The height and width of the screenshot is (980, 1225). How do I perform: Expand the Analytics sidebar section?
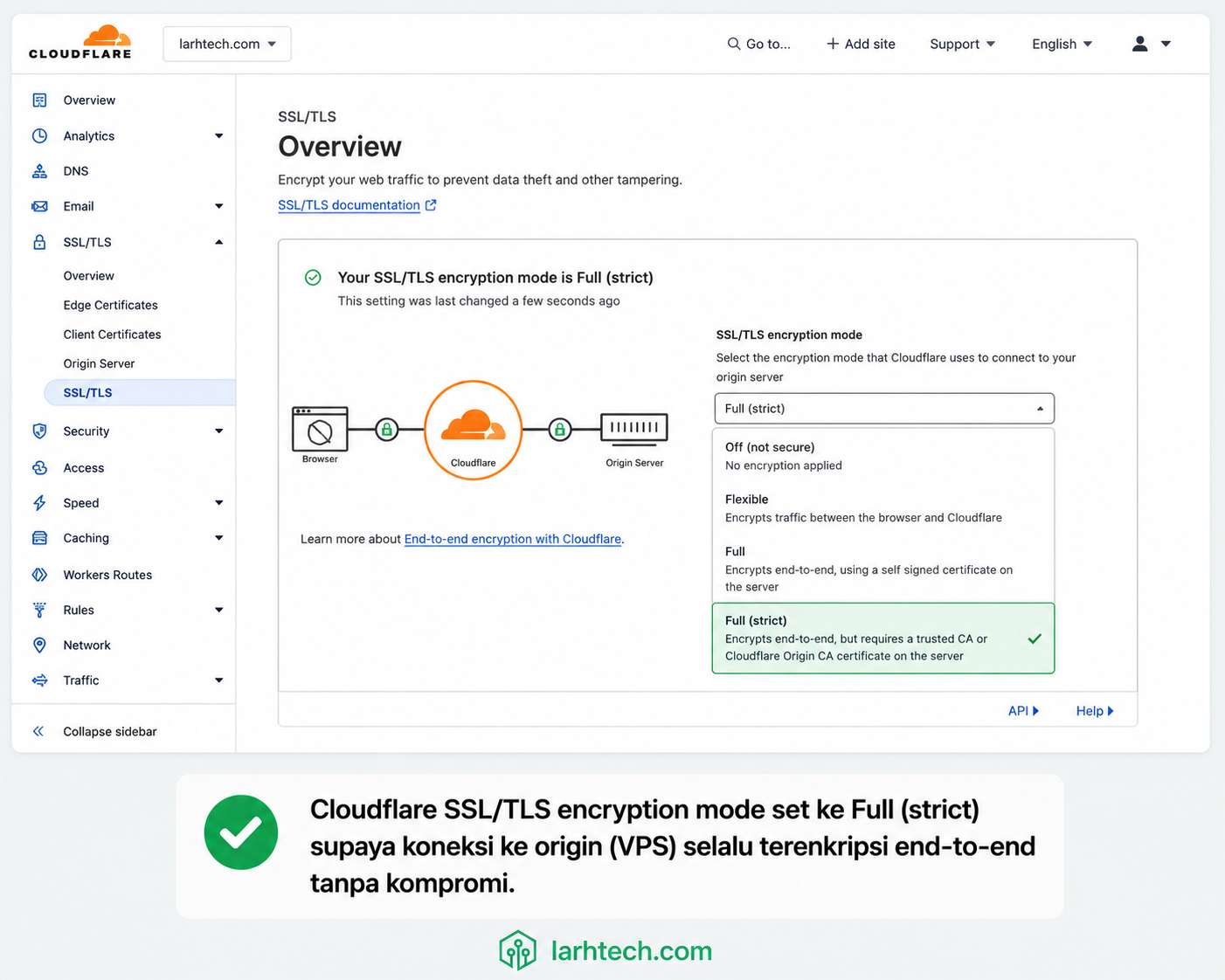219,136
